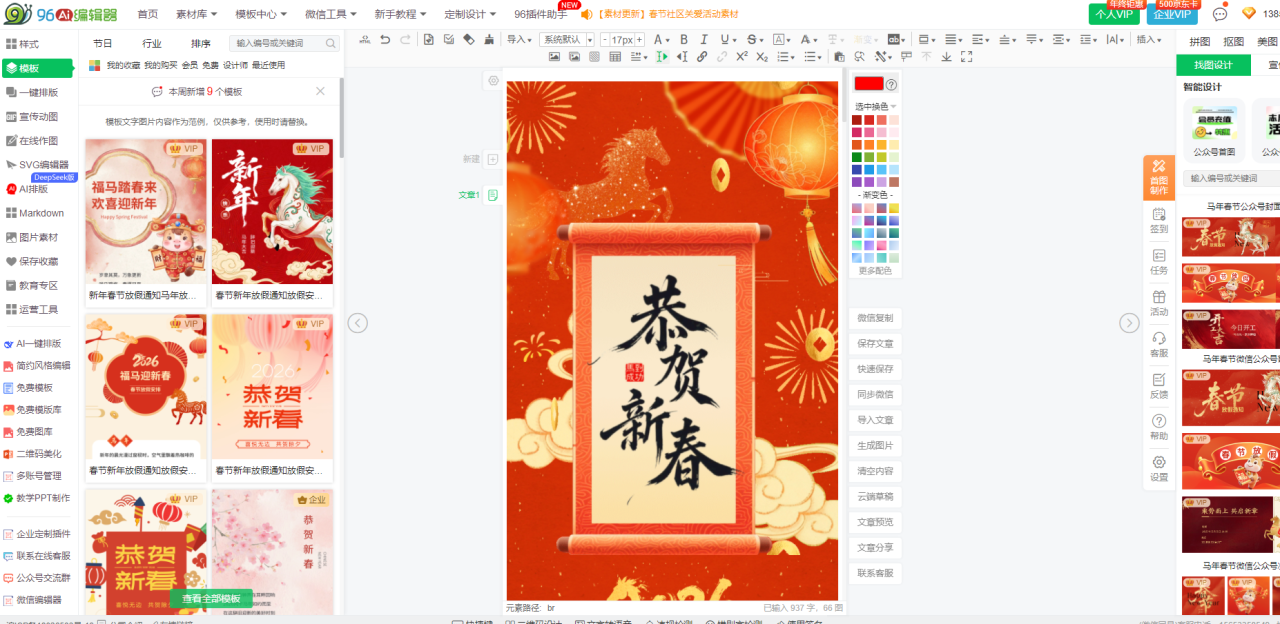Switch to the 节日 holiday tab
Image resolution: width=1280 pixels, height=624 pixels.
tap(103, 44)
